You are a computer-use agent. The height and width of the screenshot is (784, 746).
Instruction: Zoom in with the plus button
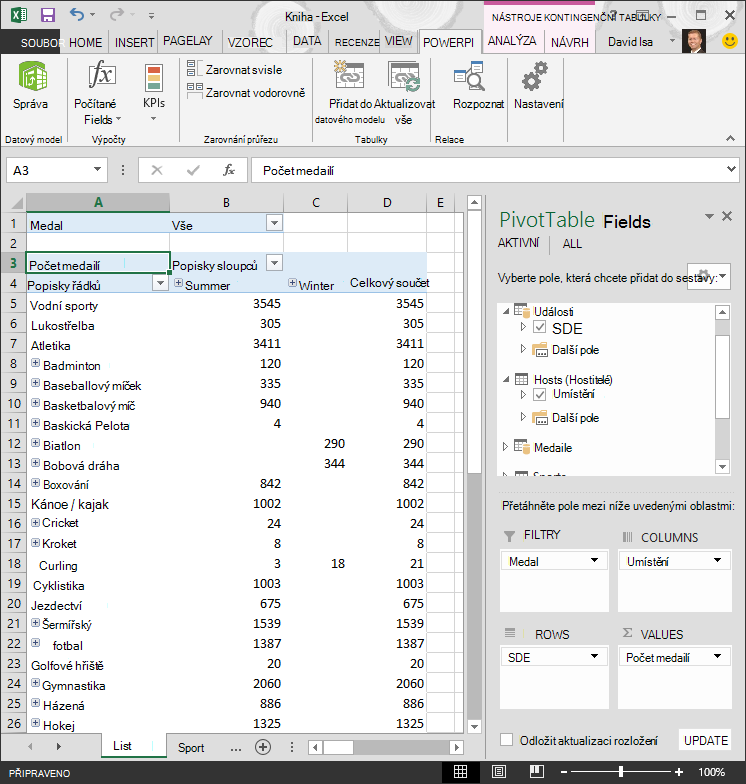point(678,772)
